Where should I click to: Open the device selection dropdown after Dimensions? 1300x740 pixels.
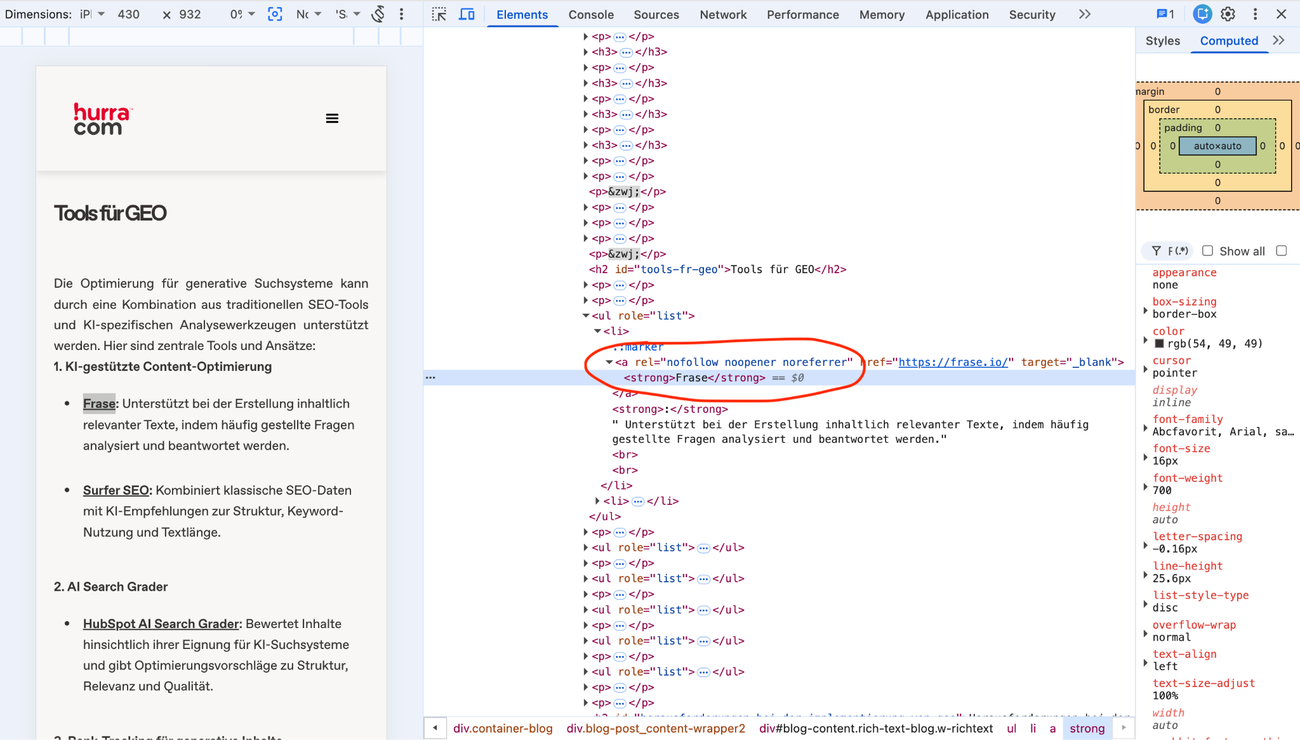click(93, 14)
